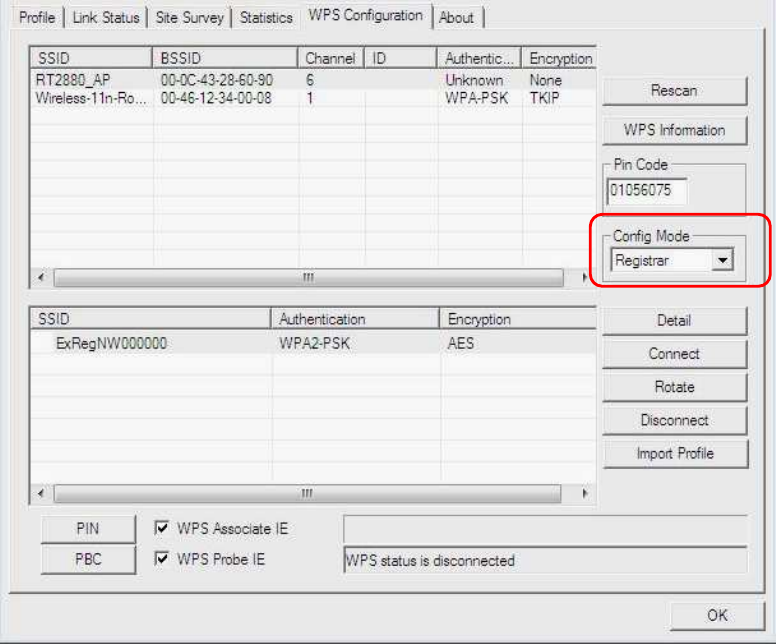Click the profile list horizontal scrollbar thumb

(x=307, y=494)
